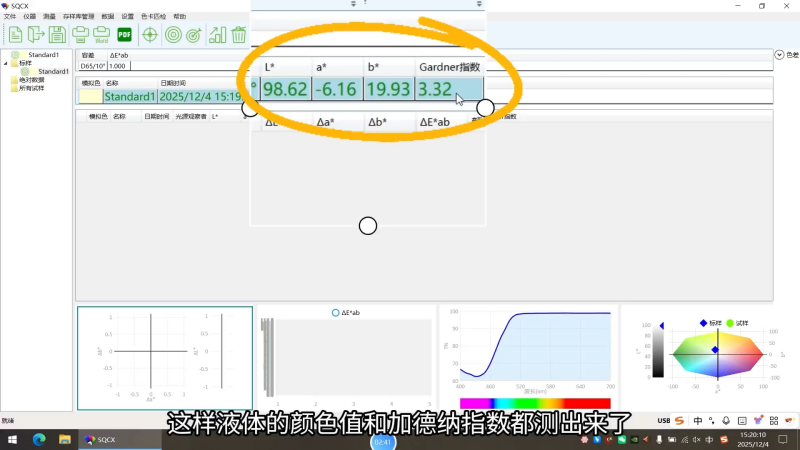
Task: Click 名称 header in sample table
Action: pos(119,116)
